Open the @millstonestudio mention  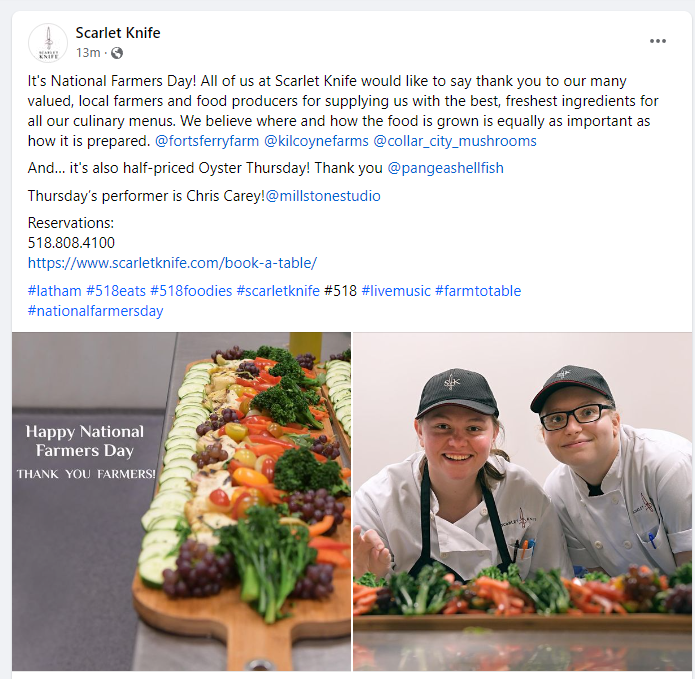tap(323, 196)
